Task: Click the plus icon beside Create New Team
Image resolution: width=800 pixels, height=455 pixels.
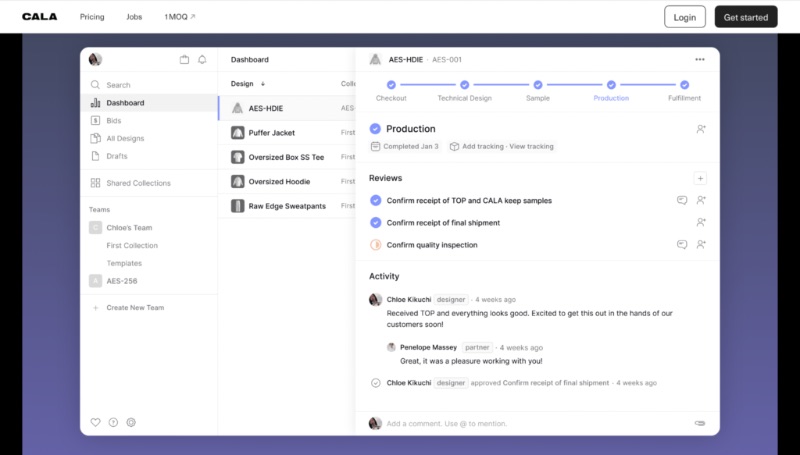Action: [x=95, y=308]
